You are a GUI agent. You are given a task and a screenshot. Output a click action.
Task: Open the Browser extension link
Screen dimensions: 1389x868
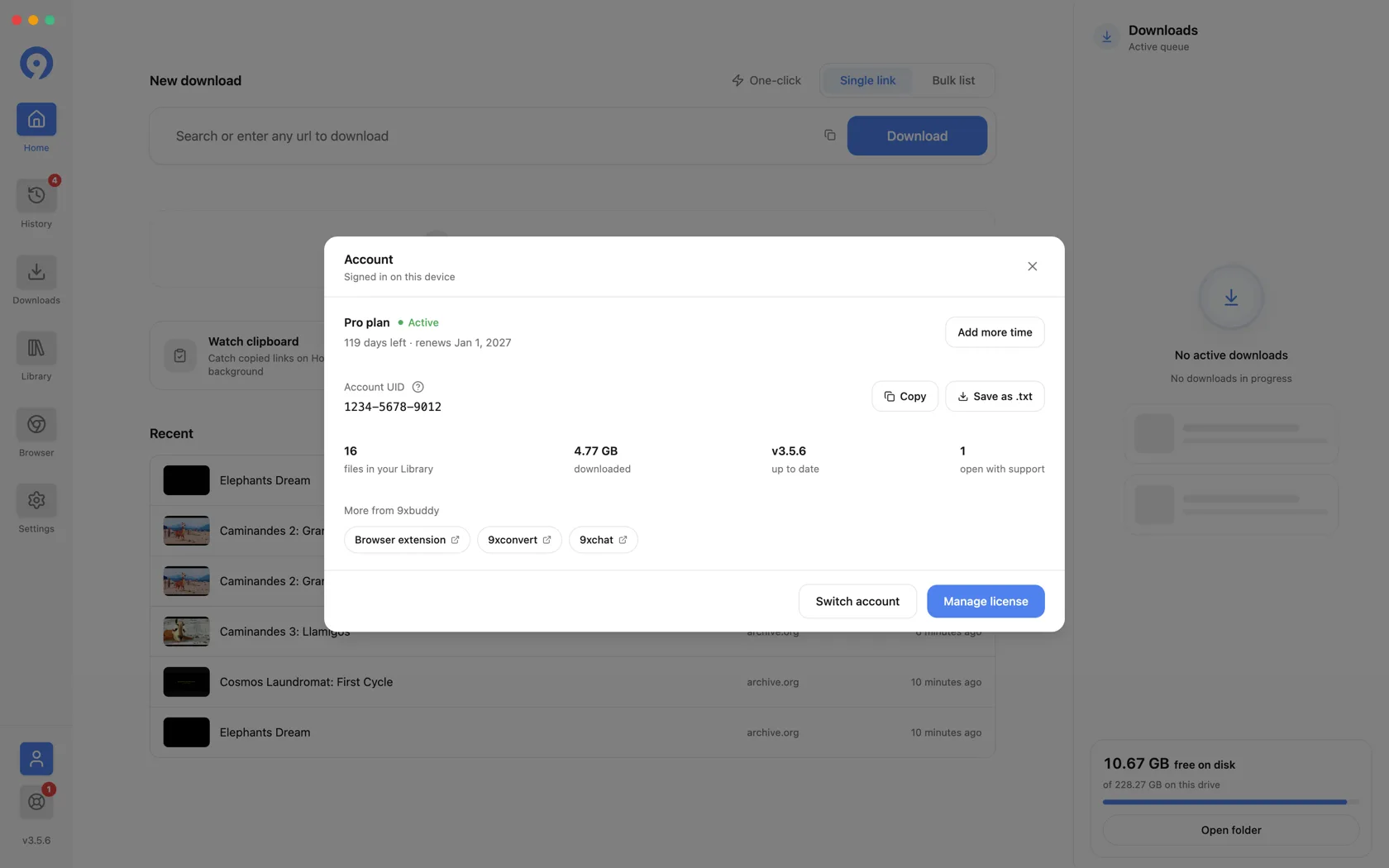(407, 540)
